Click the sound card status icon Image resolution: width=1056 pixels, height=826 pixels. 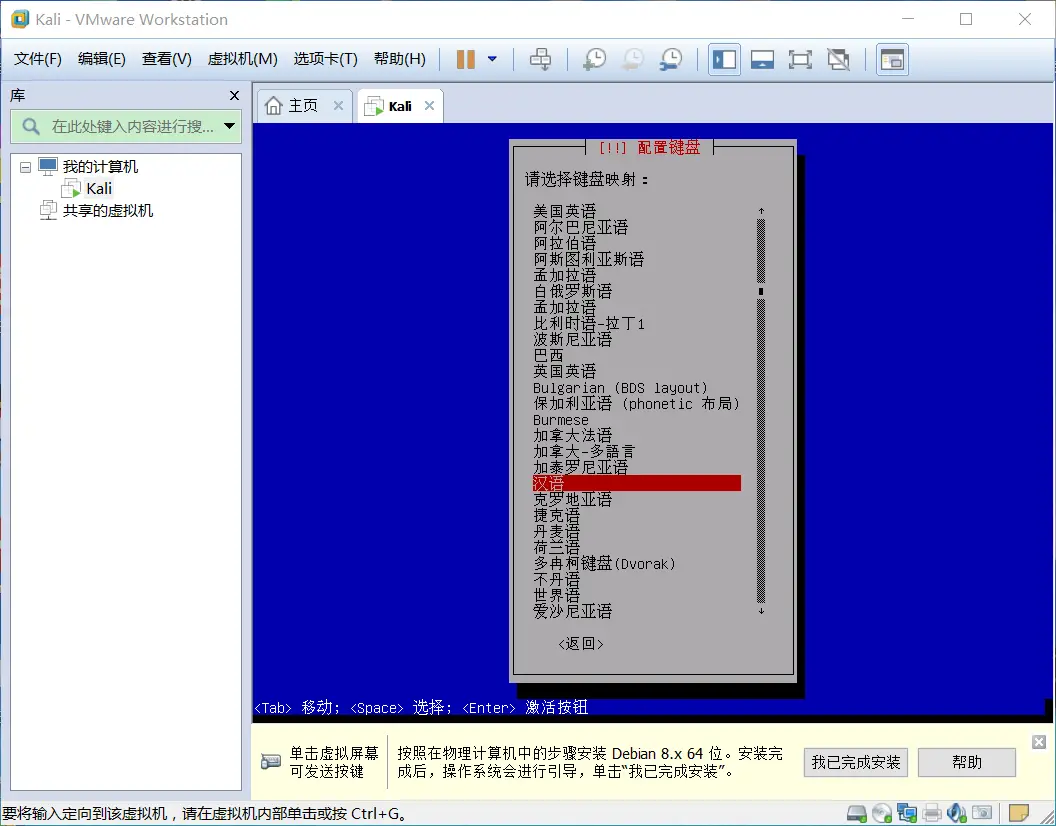(957, 812)
